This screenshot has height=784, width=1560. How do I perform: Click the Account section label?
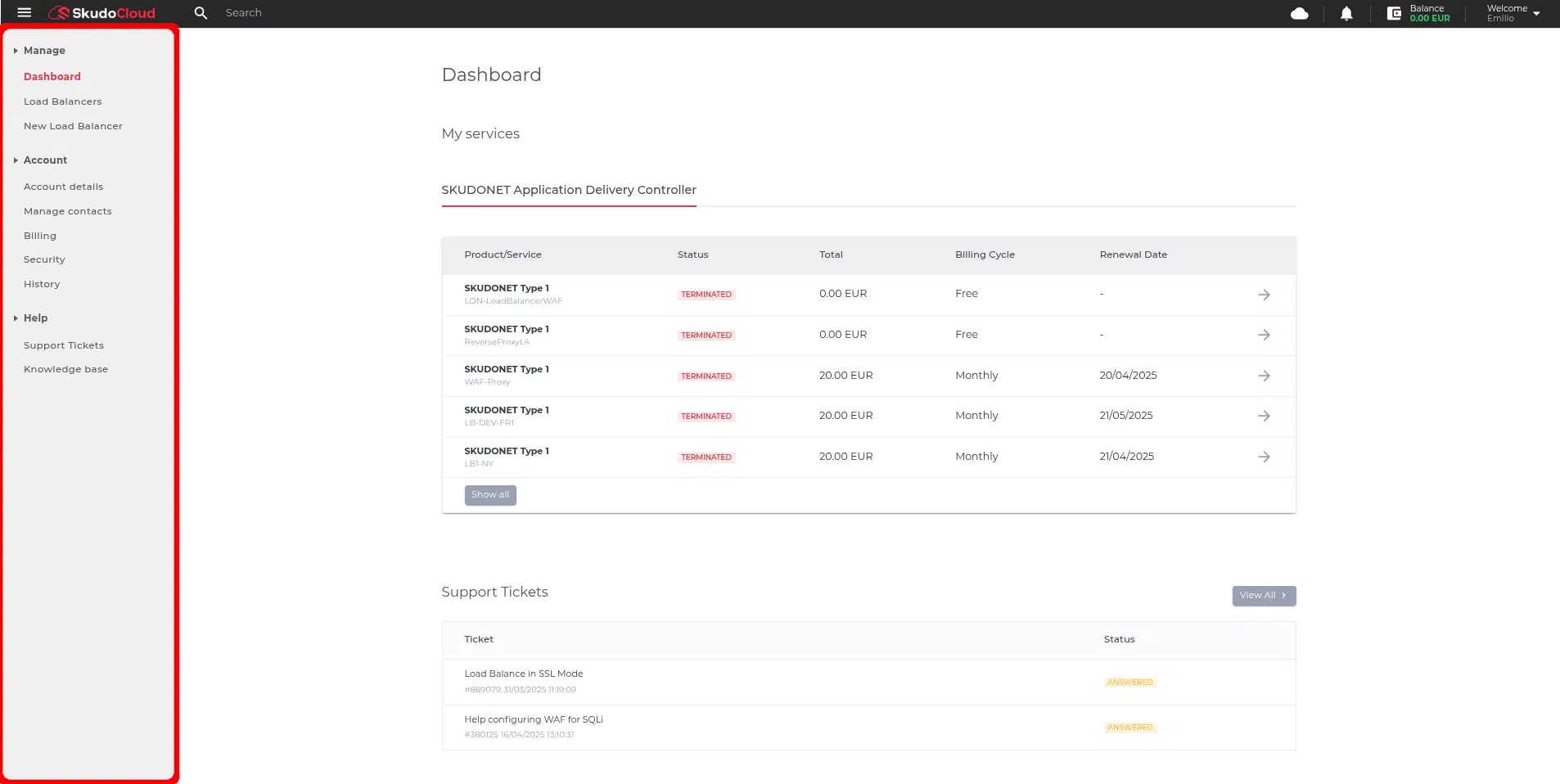[x=45, y=160]
